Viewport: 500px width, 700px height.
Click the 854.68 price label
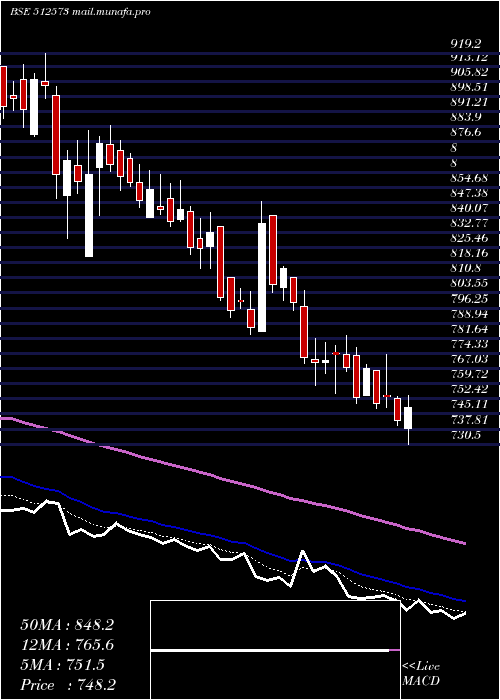click(x=469, y=179)
